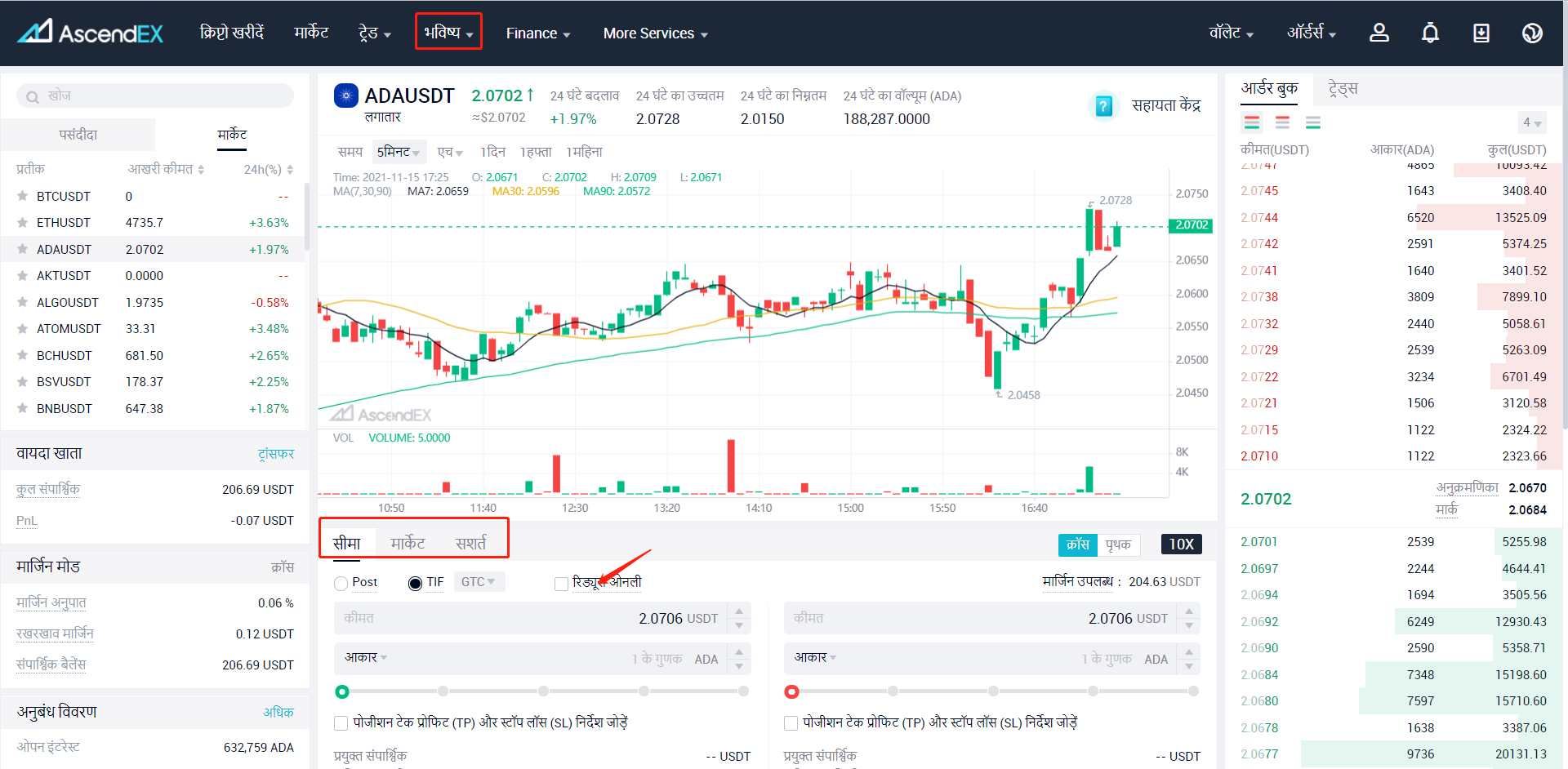Switch margin mode to पृथक
The image size is (1568, 769).
(x=1119, y=545)
